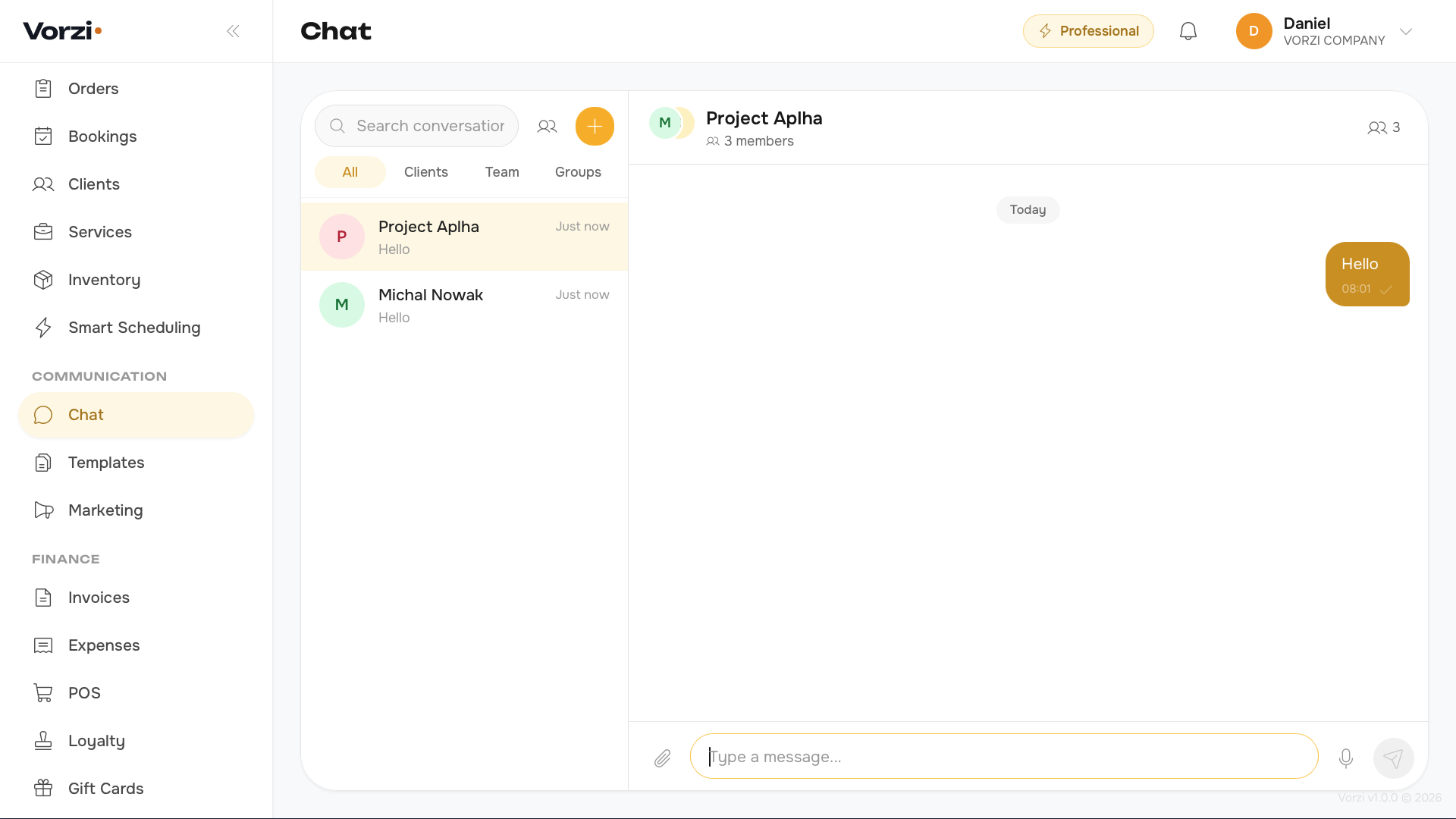Open the Inventory box icon
Screen dimensions: 1456x819
[x=43, y=280]
